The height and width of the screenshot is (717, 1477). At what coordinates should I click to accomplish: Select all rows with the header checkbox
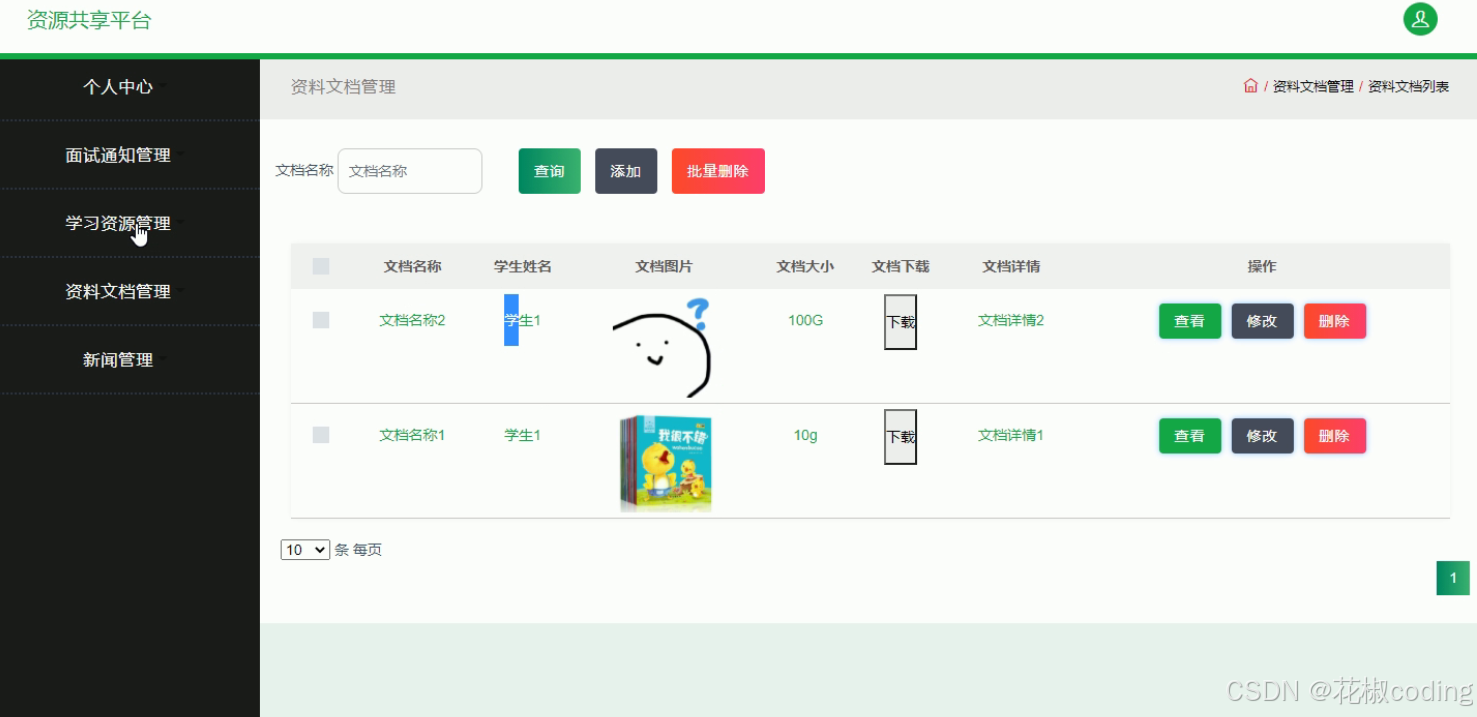point(320,266)
